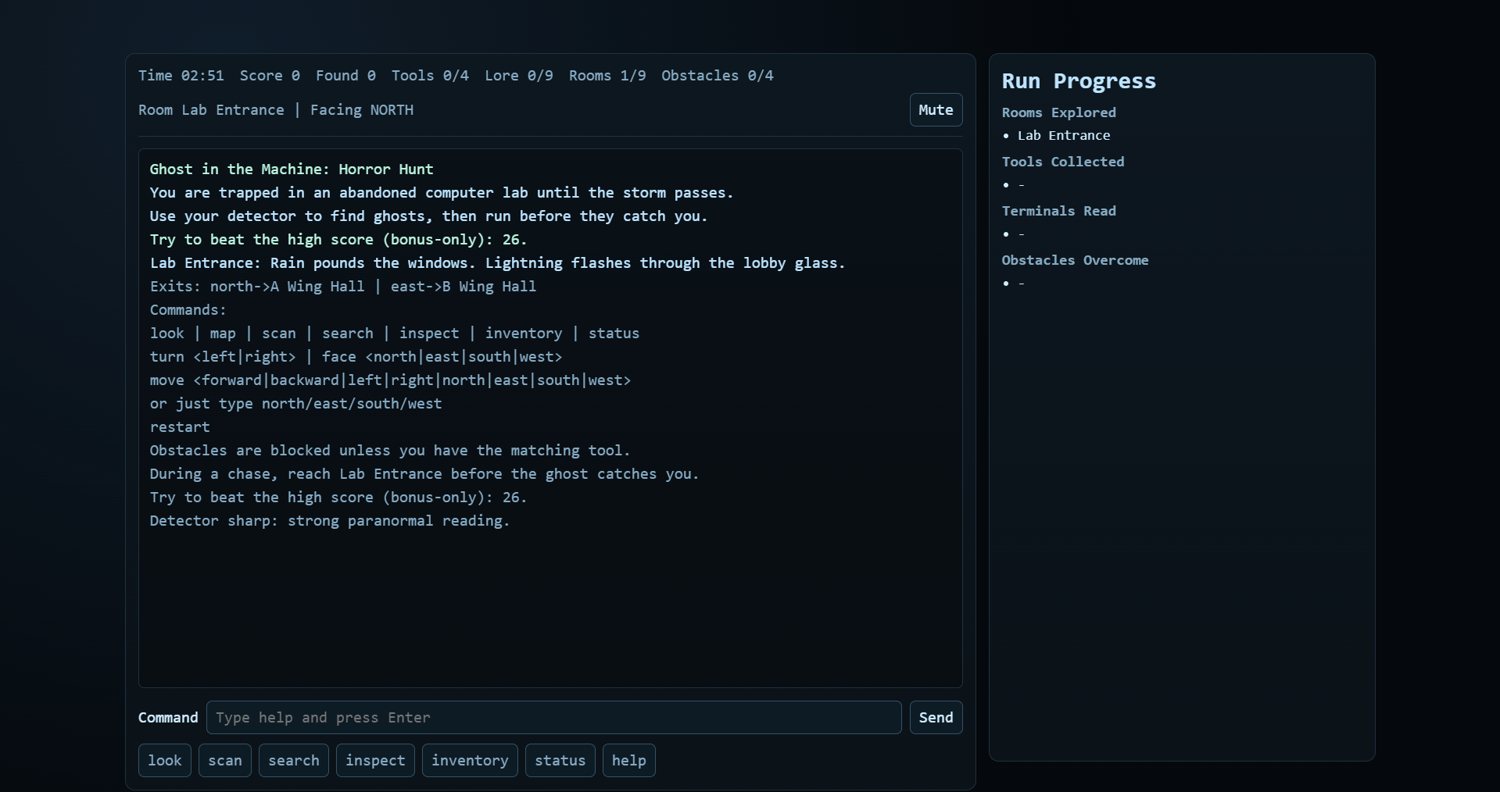Viewport: 1500px width, 792px height.
Task: Click the 'Commands:' heading in the log
Action: coord(189,310)
